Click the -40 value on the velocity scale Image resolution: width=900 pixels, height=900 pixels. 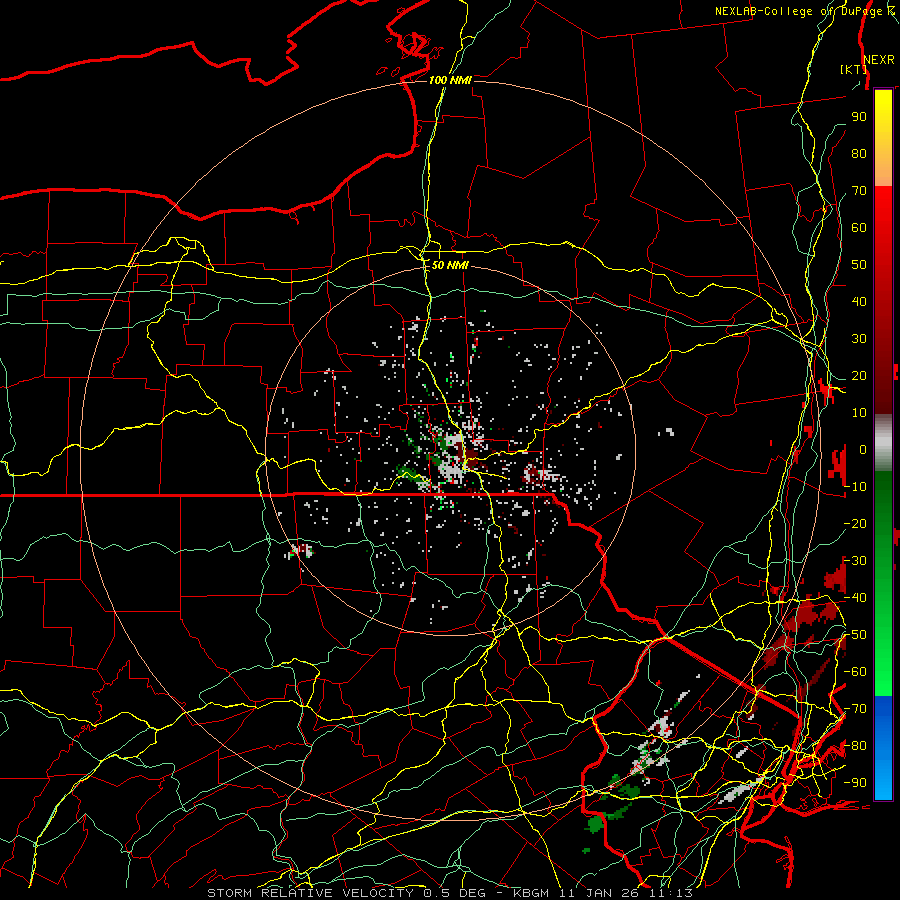pyautogui.click(x=855, y=598)
